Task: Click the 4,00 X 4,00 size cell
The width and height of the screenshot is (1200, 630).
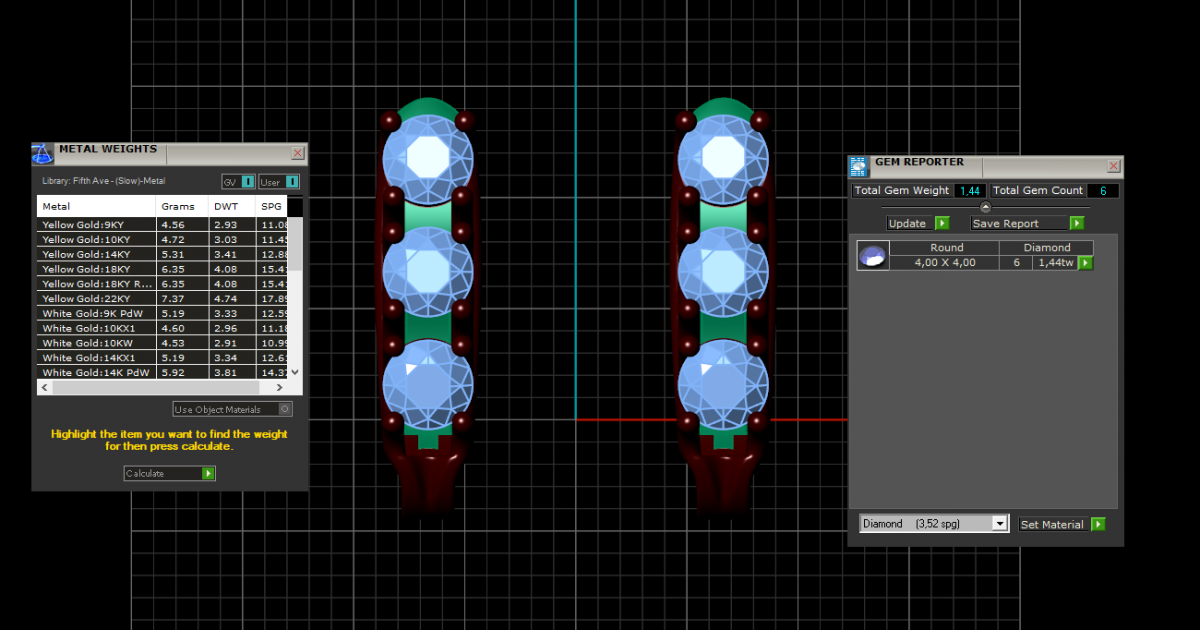Action: pyautogui.click(x=946, y=263)
